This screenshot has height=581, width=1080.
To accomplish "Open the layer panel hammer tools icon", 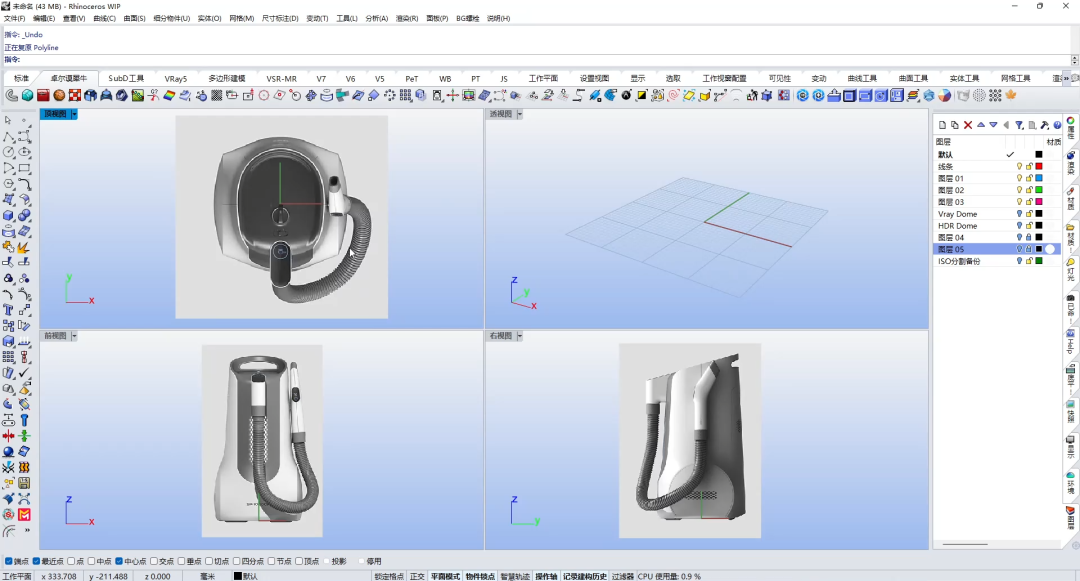I will 1045,125.
